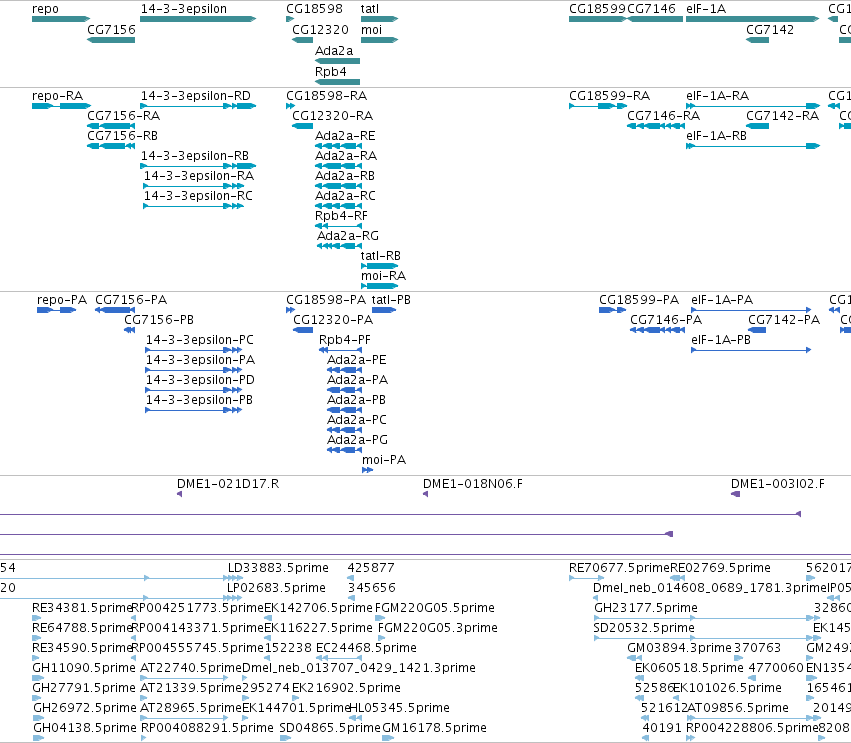Select transcript 14-3-3epsilon-RA
Screen dimensions: 851x743
pyautogui.click(x=194, y=186)
